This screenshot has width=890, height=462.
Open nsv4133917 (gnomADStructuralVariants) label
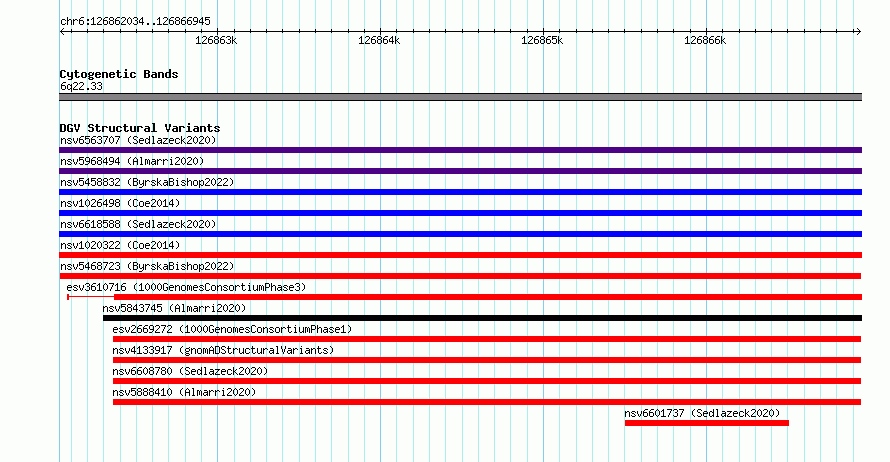223,350
